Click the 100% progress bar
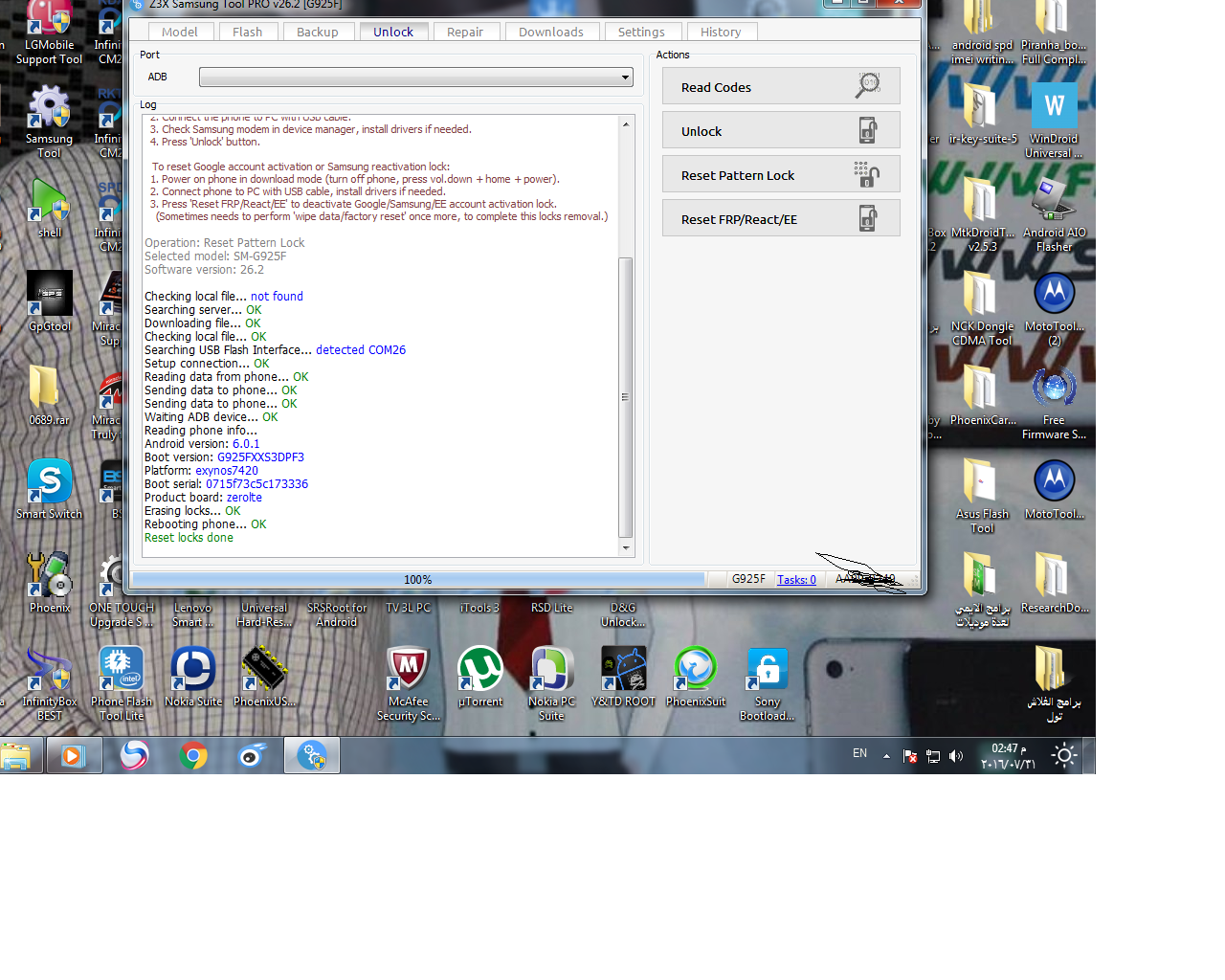This screenshot has height=980, width=1225. tap(418, 579)
